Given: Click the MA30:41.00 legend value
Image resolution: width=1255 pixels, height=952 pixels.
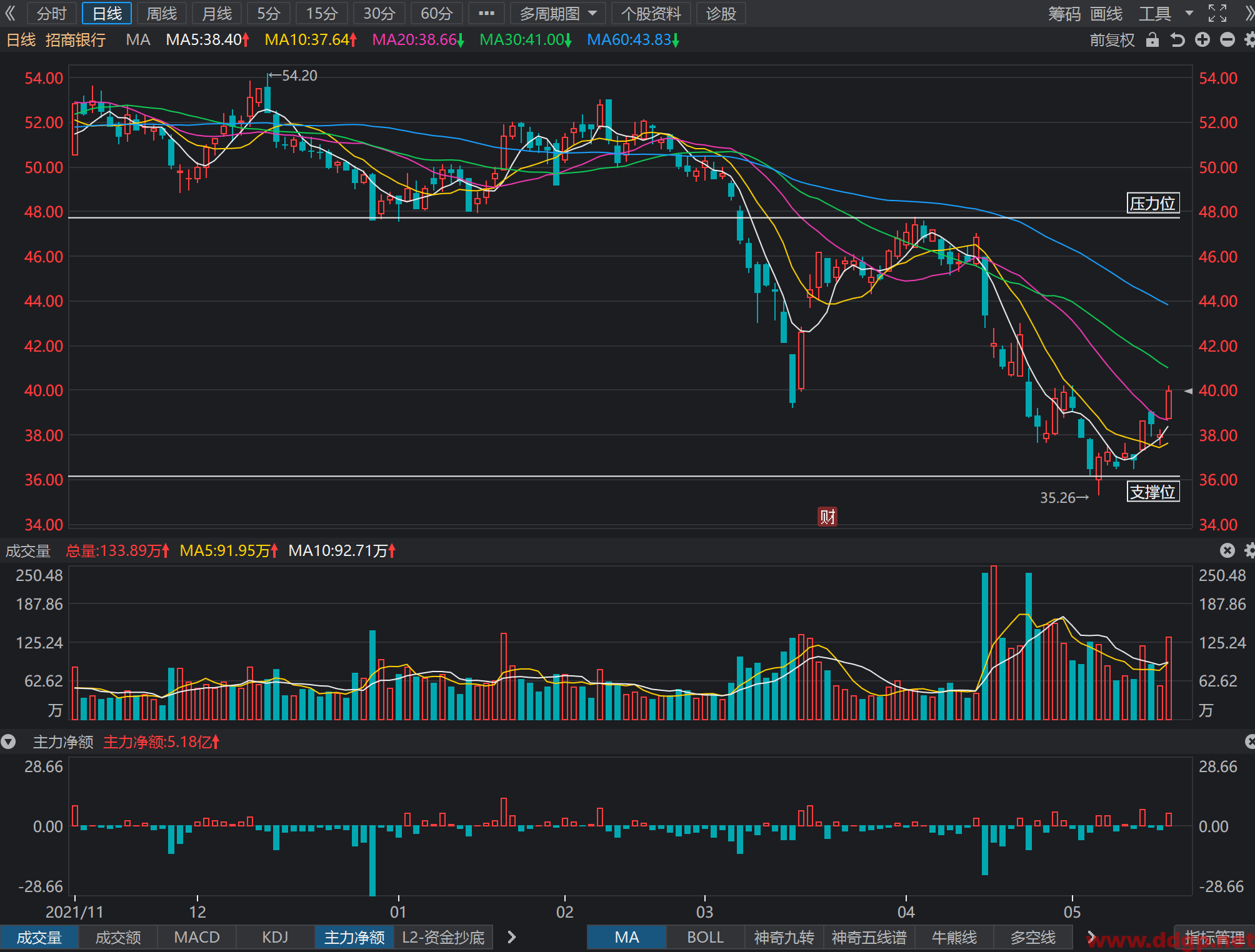Looking at the screenshot, I should point(526,40).
